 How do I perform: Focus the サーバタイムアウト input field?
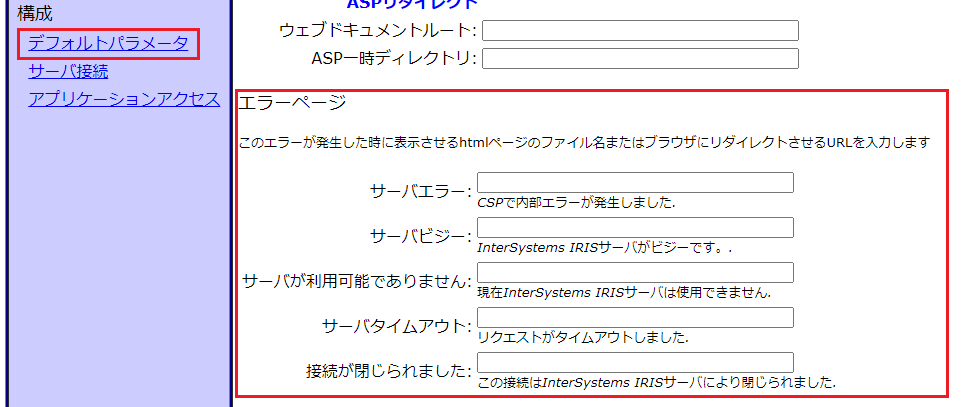[x=635, y=317]
